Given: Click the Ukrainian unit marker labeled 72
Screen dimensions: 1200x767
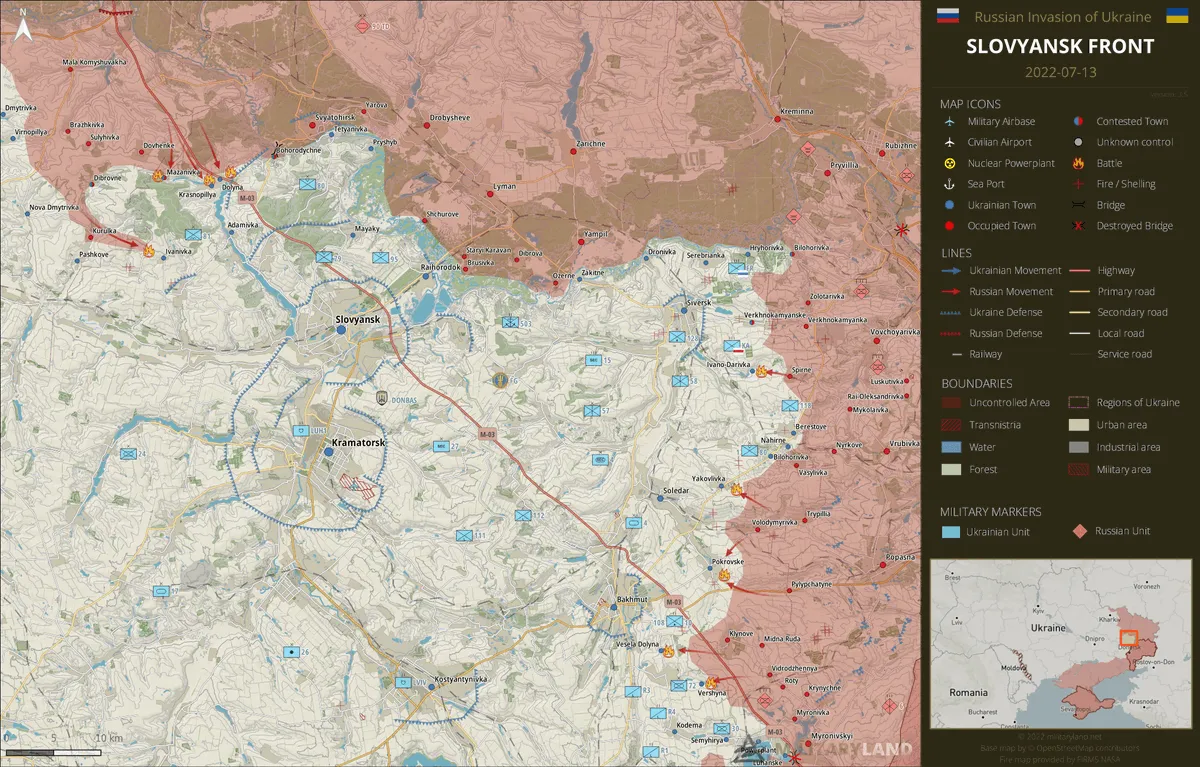Looking at the screenshot, I should click(x=678, y=685).
